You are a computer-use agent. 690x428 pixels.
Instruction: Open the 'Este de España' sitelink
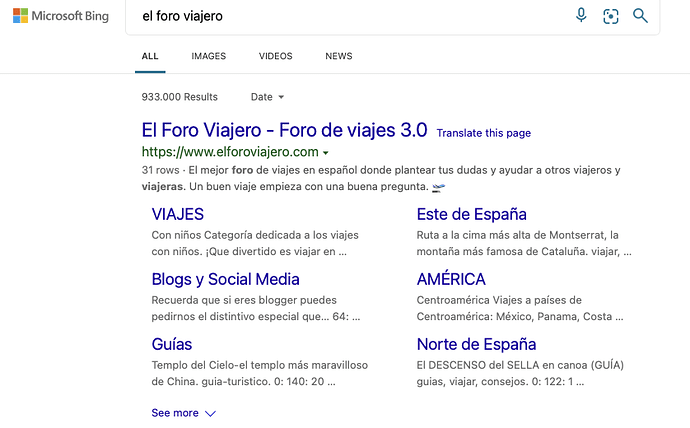pyautogui.click(x=471, y=214)
